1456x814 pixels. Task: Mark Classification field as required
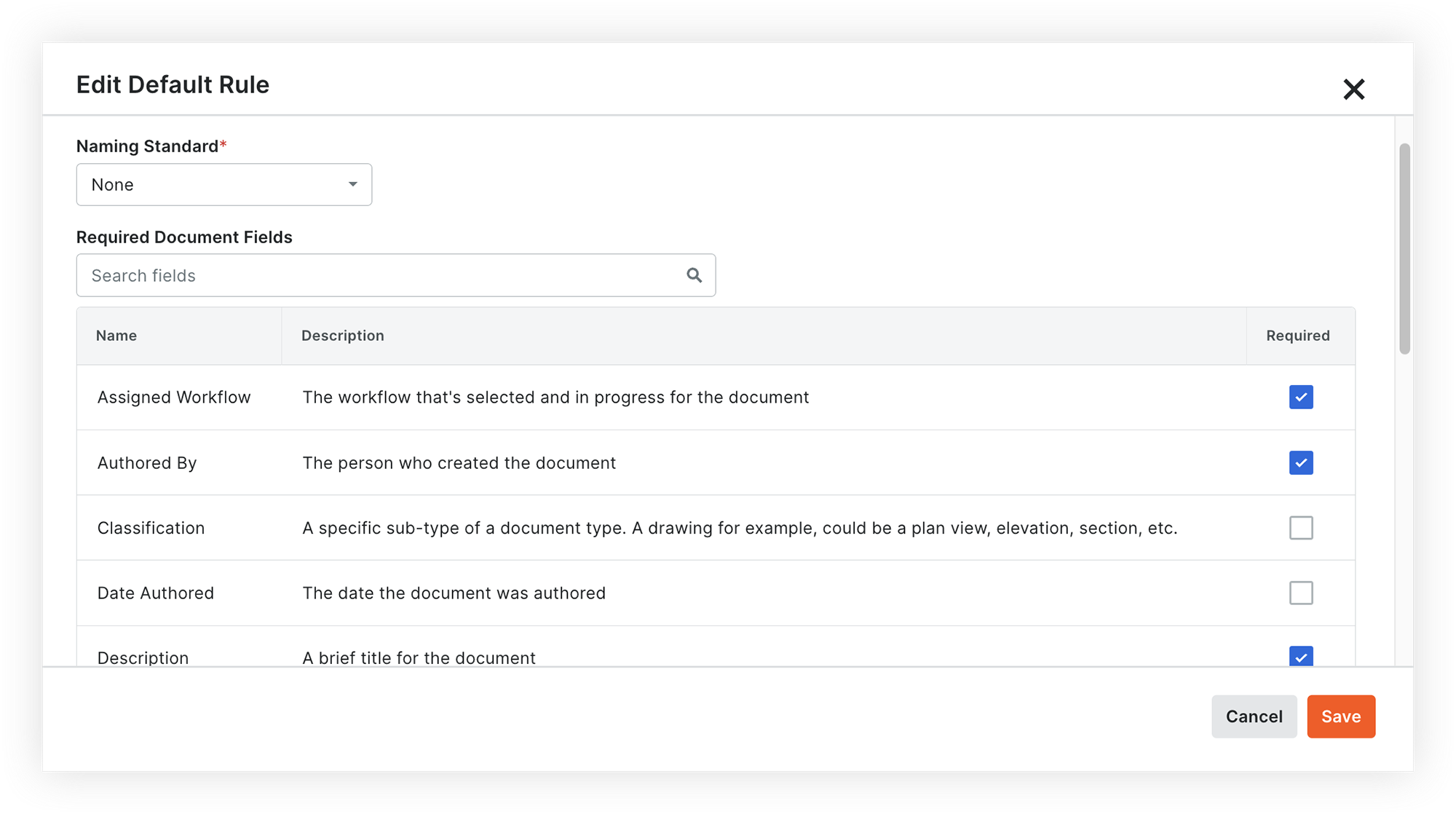pyautogui.click(x=1300, y=528)
